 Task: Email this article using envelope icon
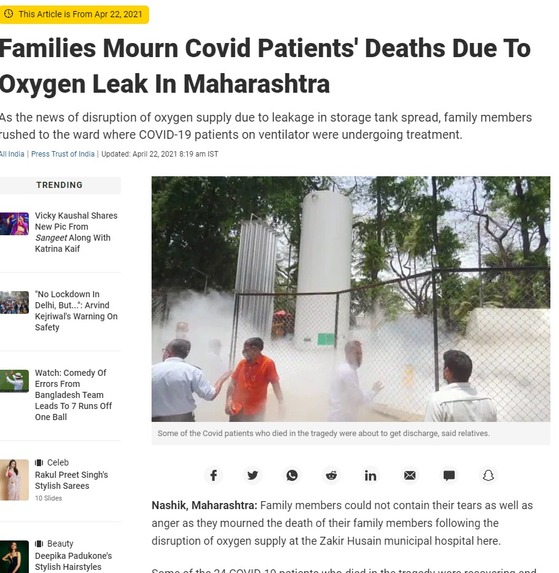[x=410, y=475]
